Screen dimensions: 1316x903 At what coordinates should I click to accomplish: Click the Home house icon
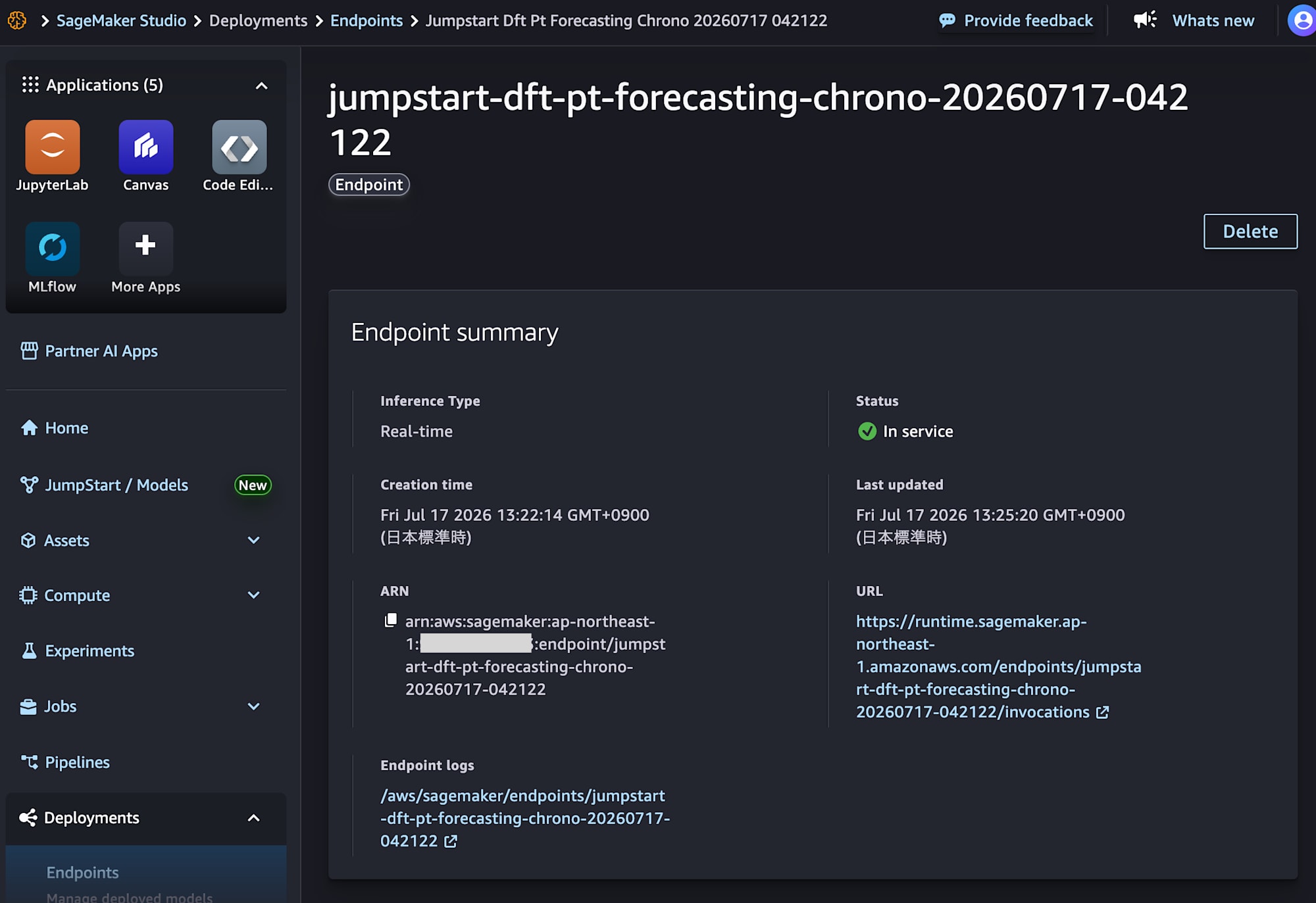29,428
